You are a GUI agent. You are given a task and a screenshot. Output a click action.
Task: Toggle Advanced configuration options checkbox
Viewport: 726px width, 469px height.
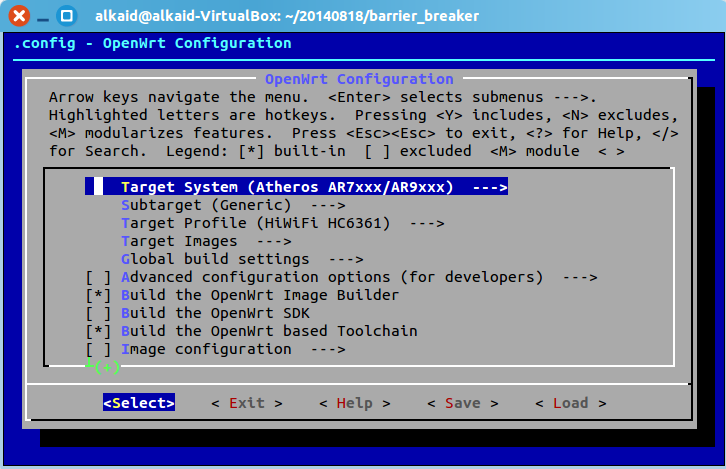98,277
